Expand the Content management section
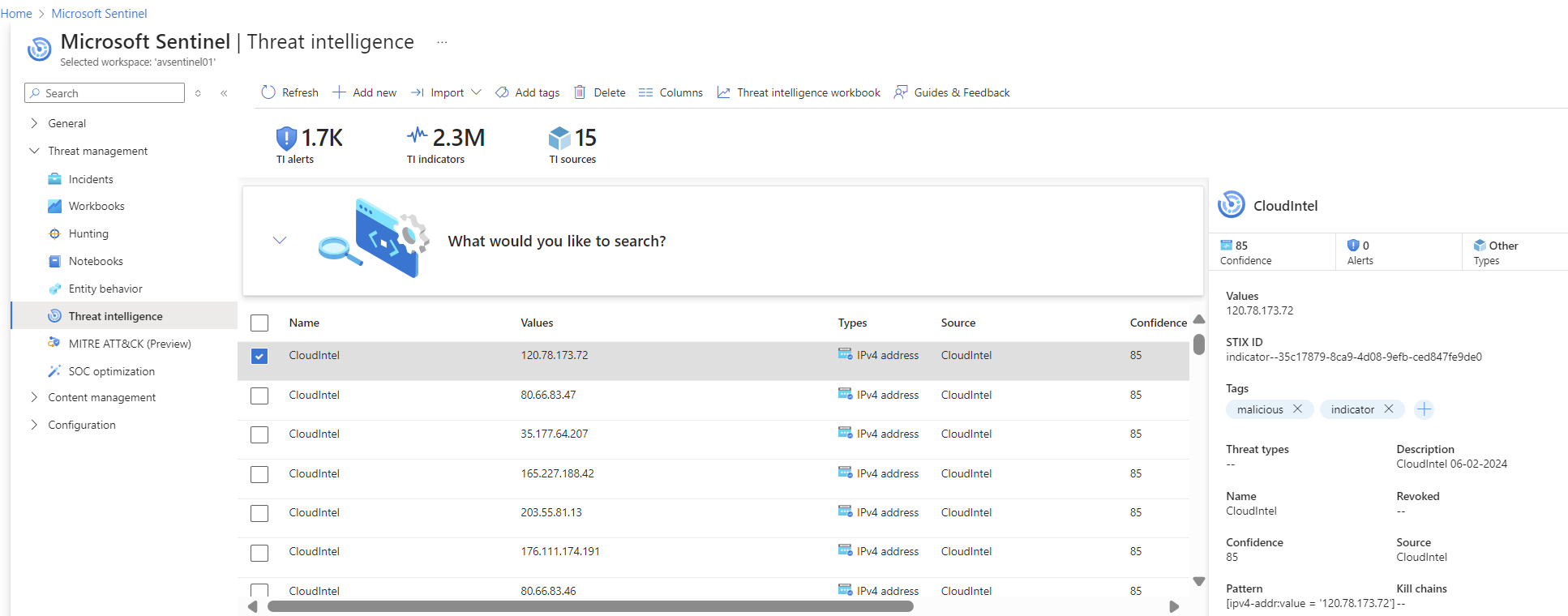This screenshot has height=616, width=1568. pyautogui.click(x=34, y=397)
